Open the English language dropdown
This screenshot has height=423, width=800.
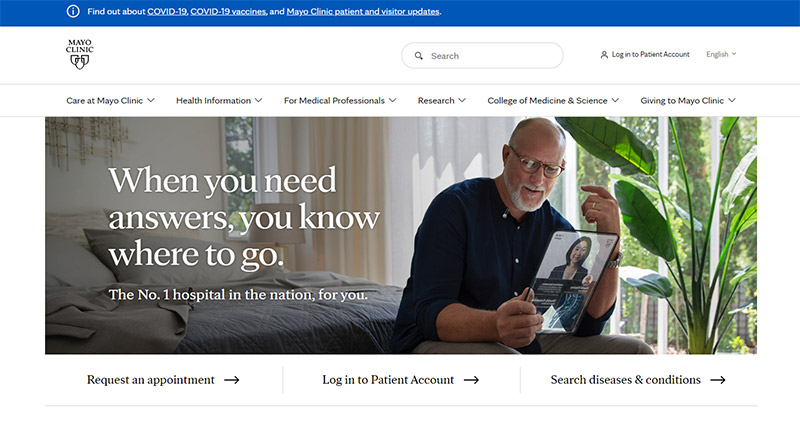721,54
